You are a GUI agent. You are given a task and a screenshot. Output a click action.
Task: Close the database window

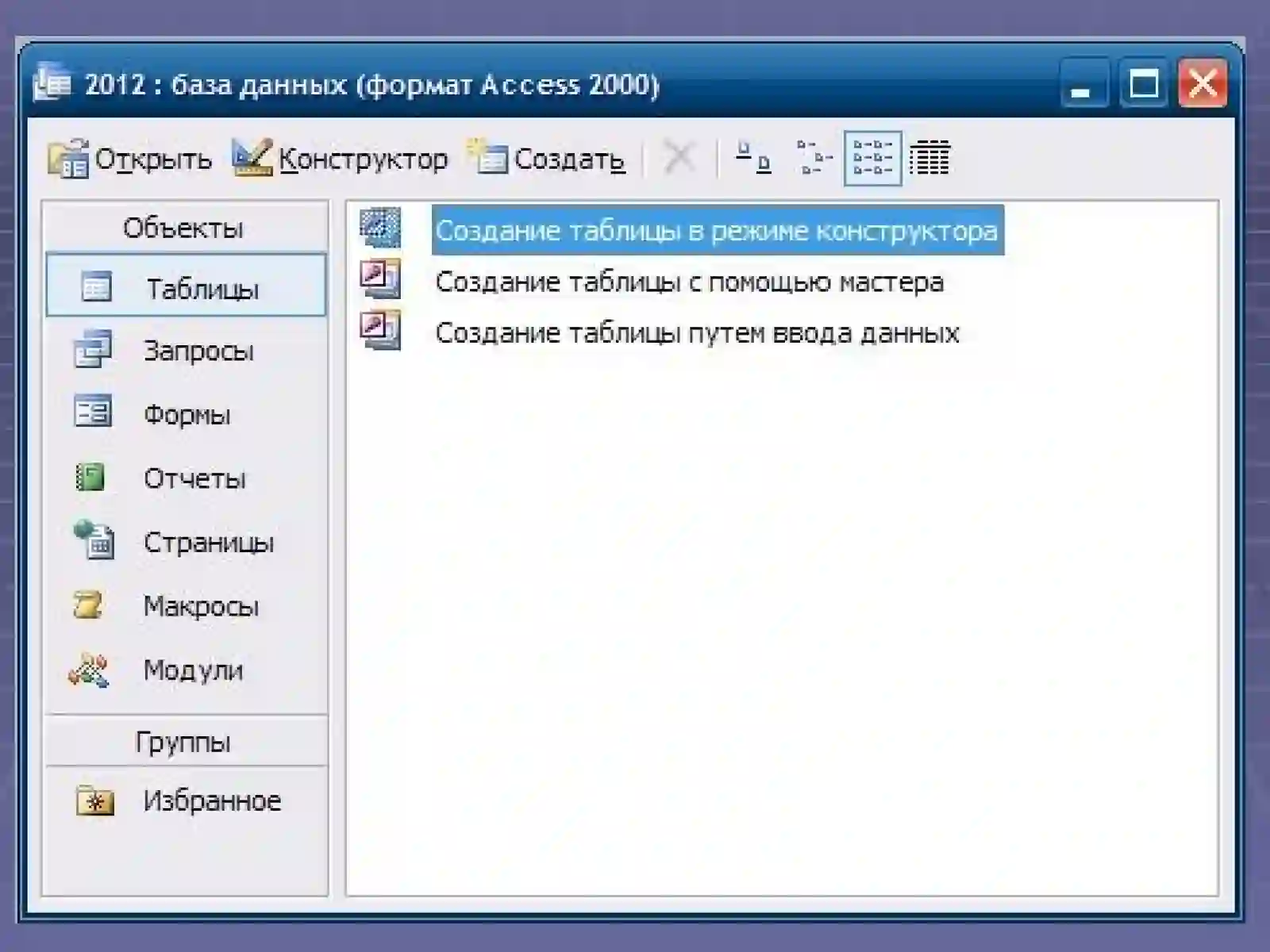[x=1203, y=83]
